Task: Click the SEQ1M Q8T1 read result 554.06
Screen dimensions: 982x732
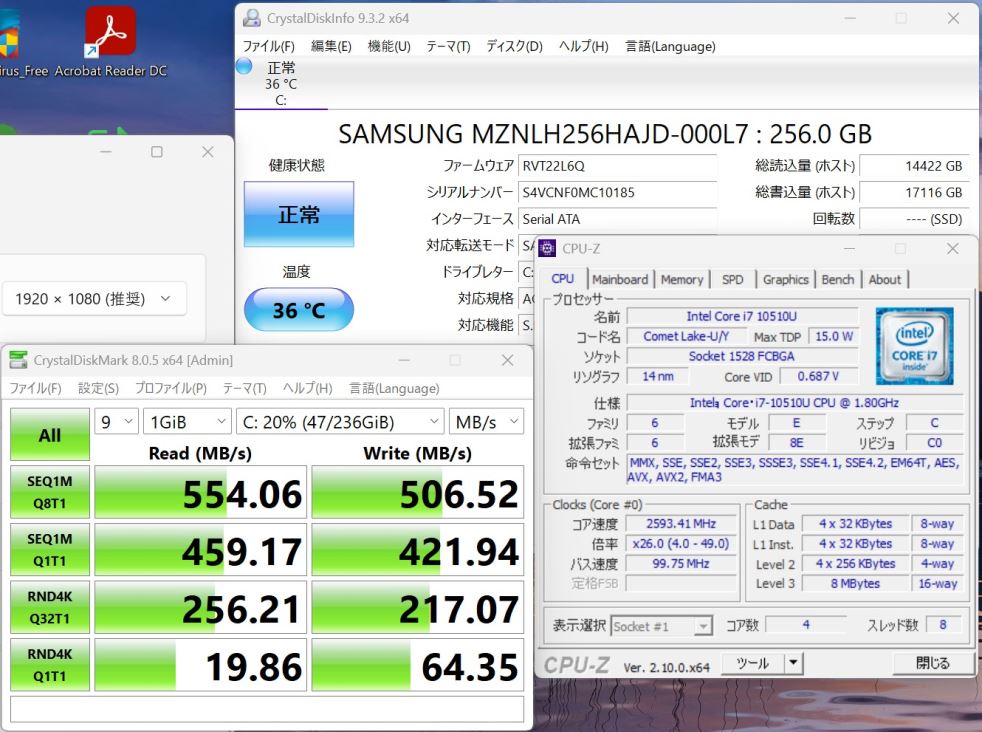Action: [x=200, y=493]
